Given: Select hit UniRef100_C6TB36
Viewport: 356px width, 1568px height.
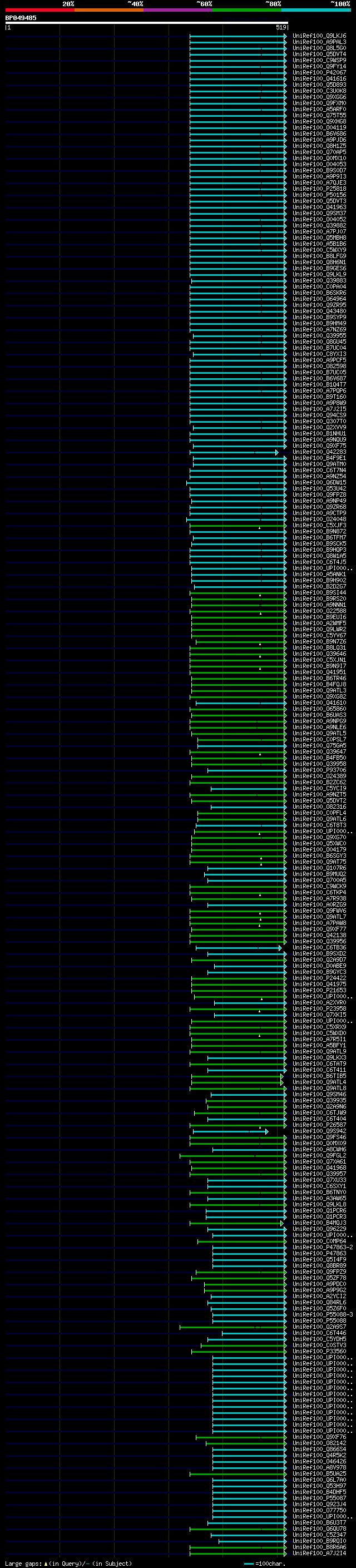Looking at the screenshot, I should [x=319, y=948].
